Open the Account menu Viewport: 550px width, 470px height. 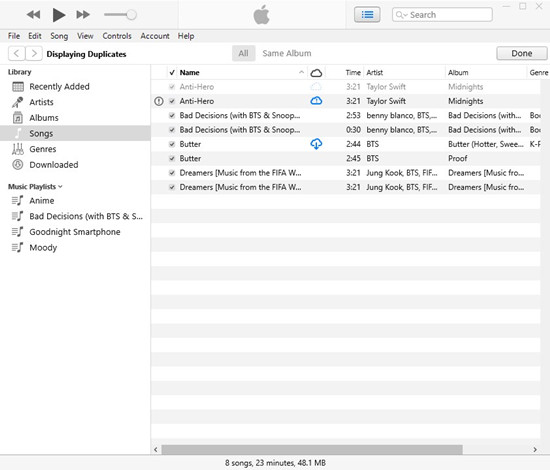click(155, 36)
